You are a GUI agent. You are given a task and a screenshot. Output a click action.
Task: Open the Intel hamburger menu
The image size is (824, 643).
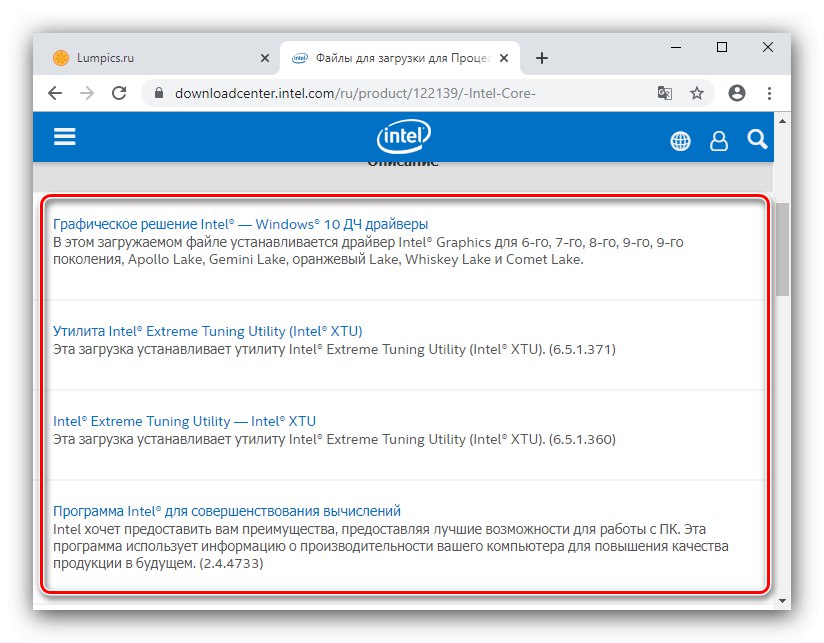(65, 137)
